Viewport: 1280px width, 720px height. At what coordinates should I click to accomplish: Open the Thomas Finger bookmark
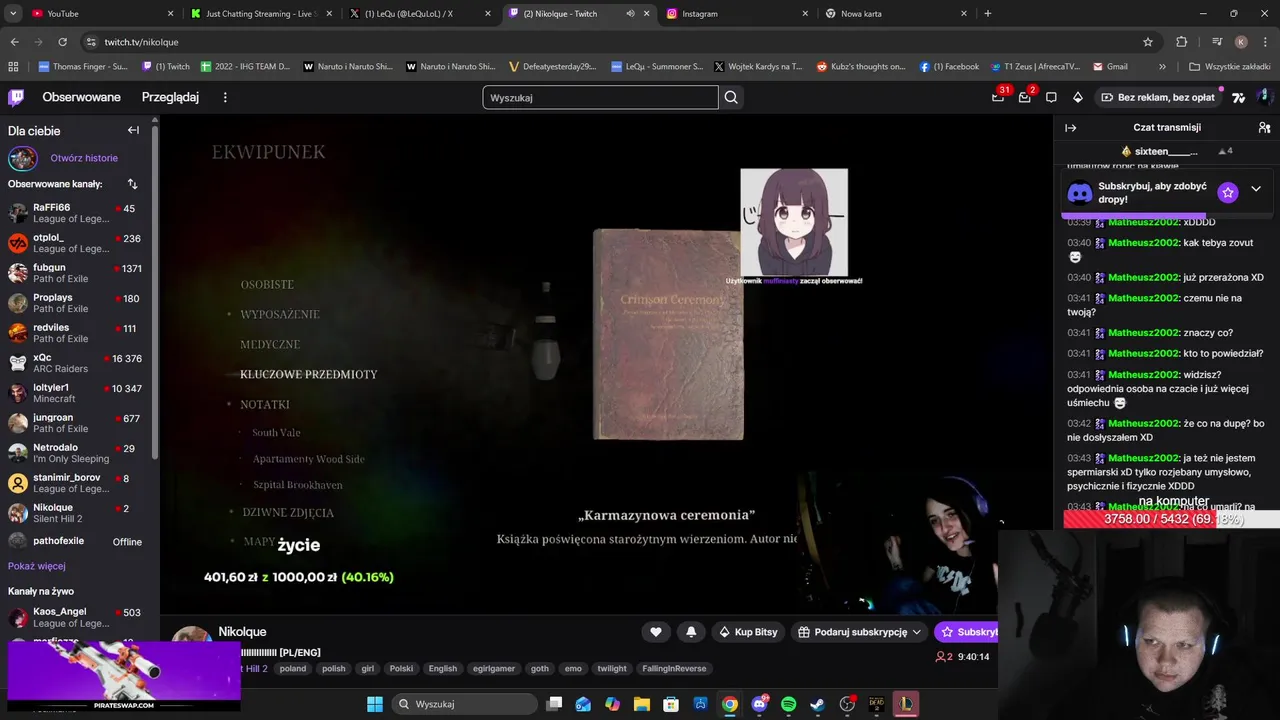tap(83, 67)
